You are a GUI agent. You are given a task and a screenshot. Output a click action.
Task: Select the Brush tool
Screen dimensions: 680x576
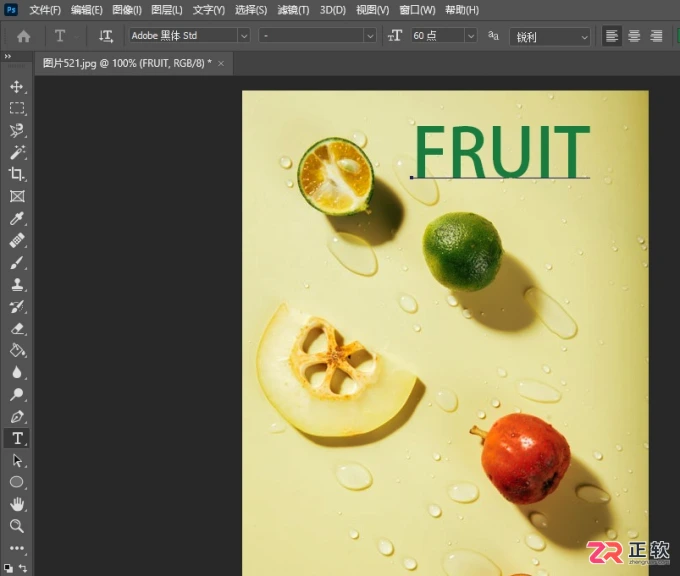point(17,262)
